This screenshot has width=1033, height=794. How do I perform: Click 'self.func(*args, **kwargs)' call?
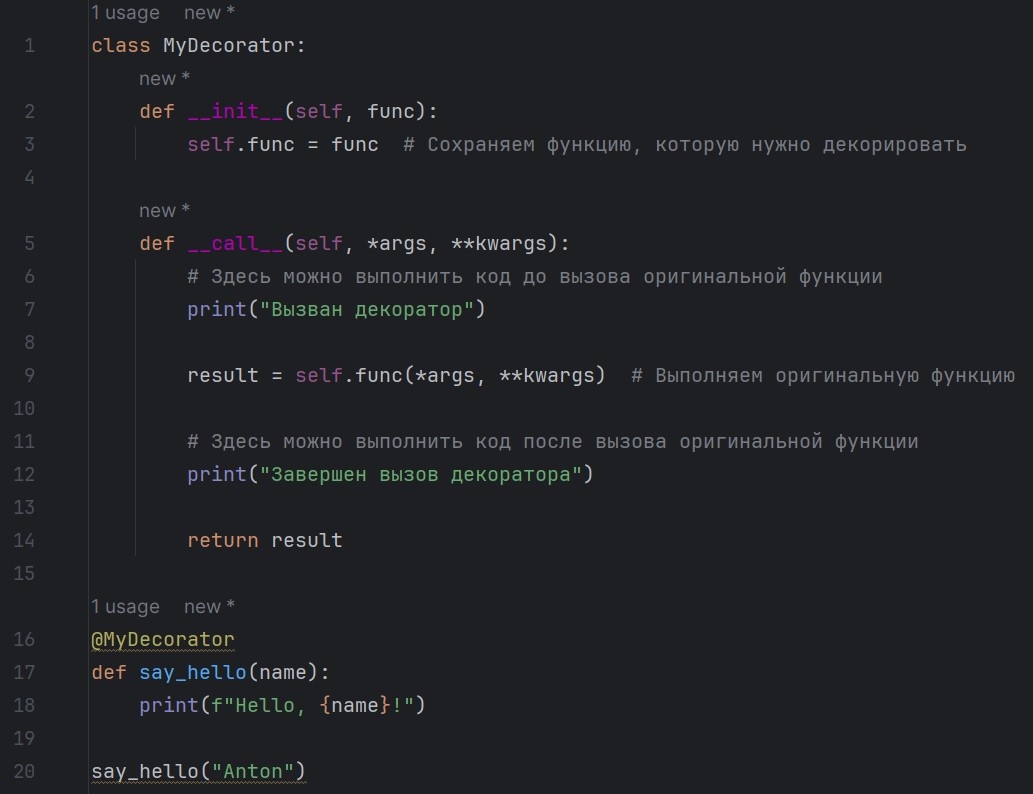pos(450,375)
